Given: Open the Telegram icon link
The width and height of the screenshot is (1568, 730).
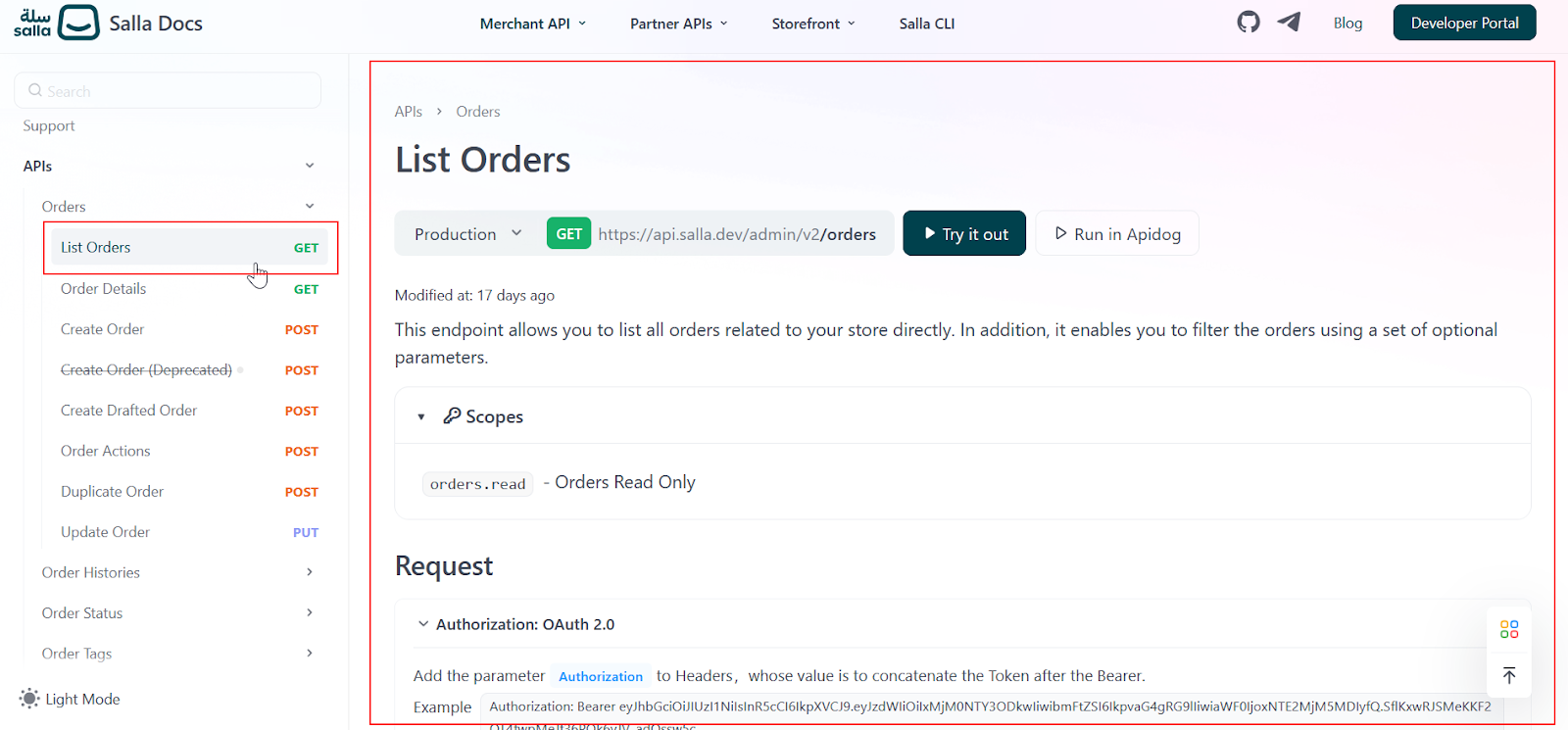Looking at the screenshot, I should [x=1289, y=22].
